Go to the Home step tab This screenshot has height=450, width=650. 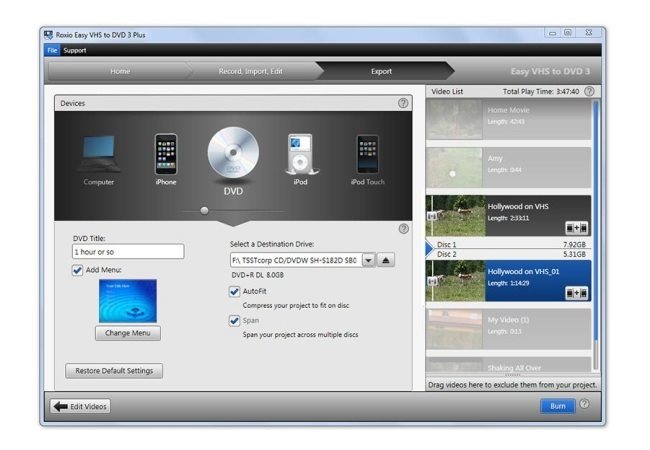click(x=120, y=71)
